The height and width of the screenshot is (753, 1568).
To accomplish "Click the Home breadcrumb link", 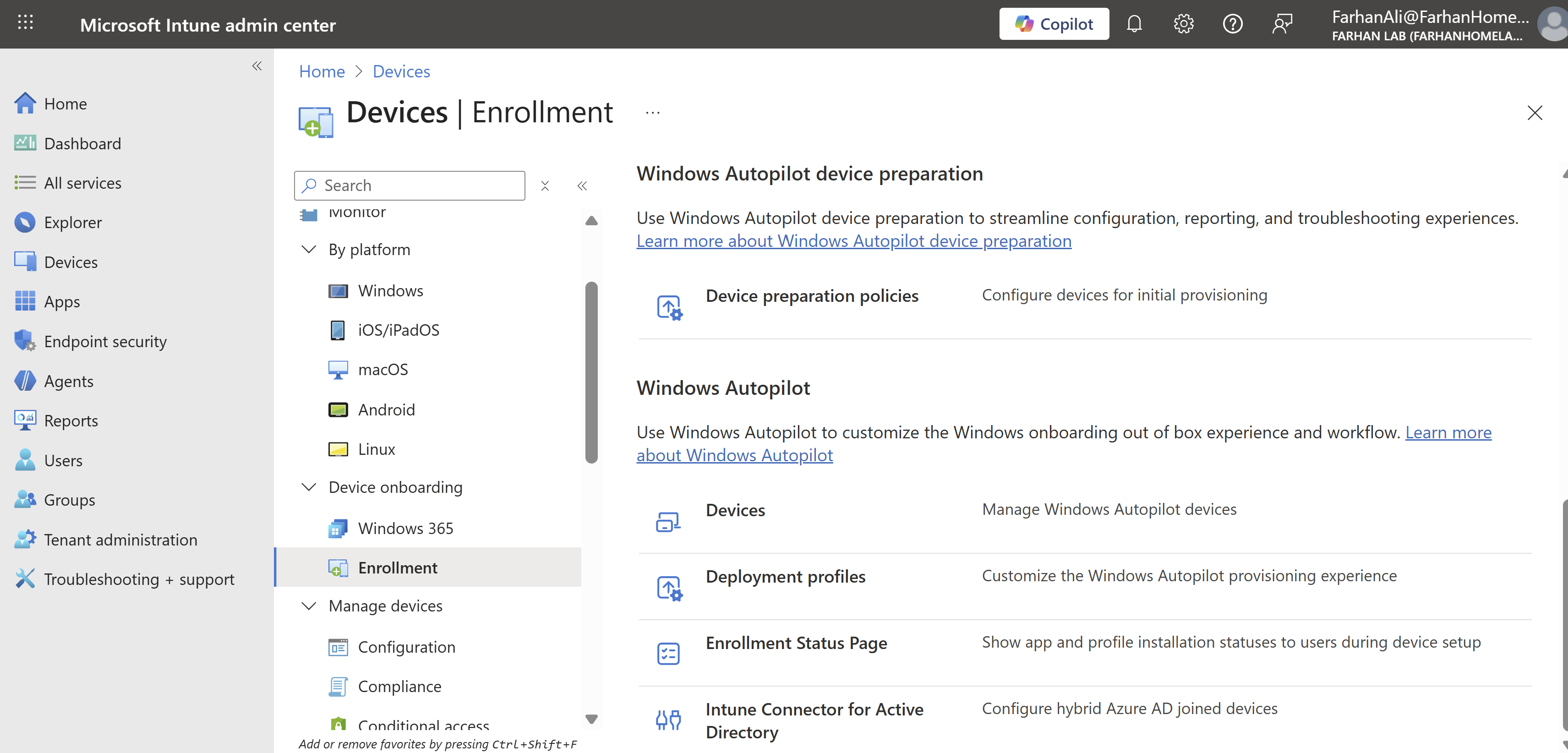I will pos(322,71).
